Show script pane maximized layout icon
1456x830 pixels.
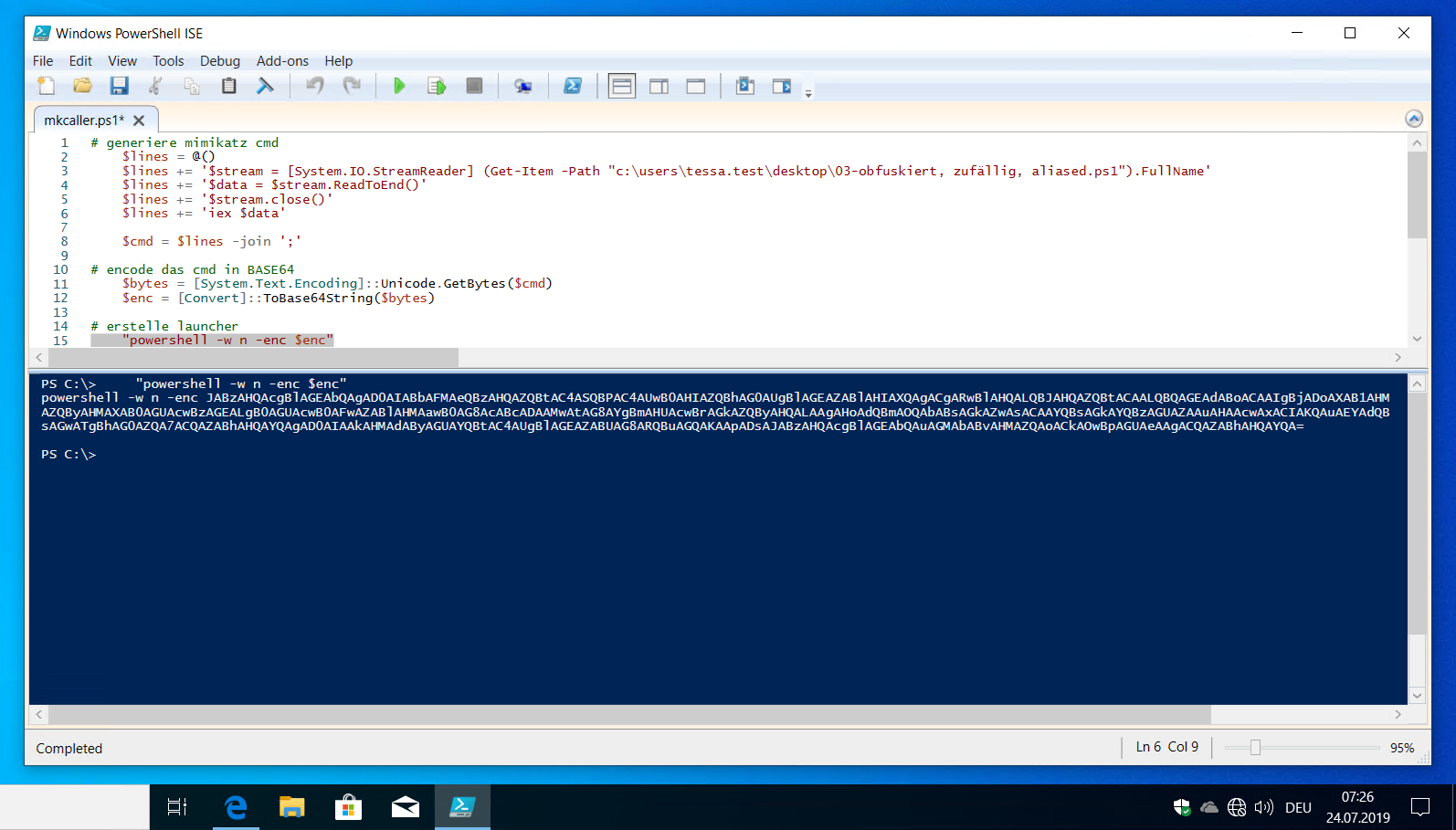696,86
